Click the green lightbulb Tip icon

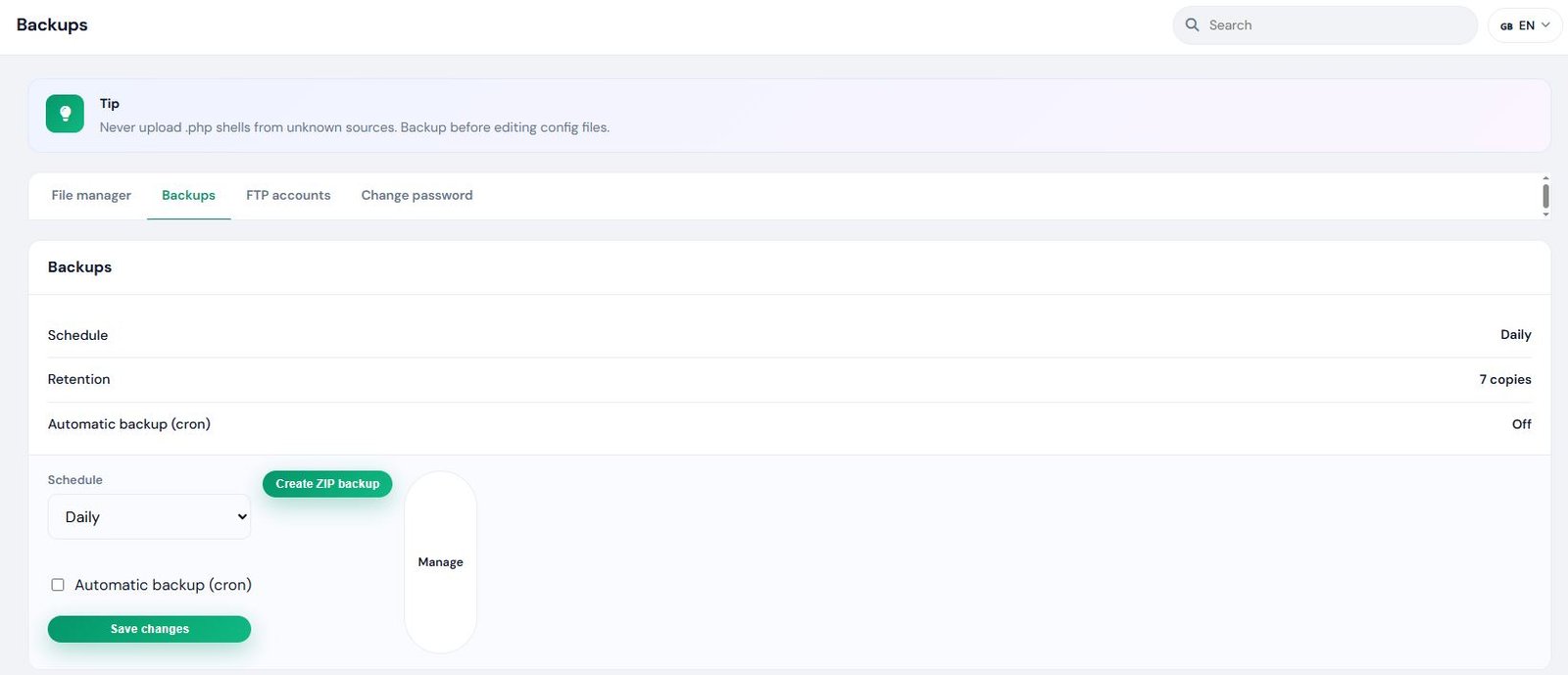tap(65, 114)
